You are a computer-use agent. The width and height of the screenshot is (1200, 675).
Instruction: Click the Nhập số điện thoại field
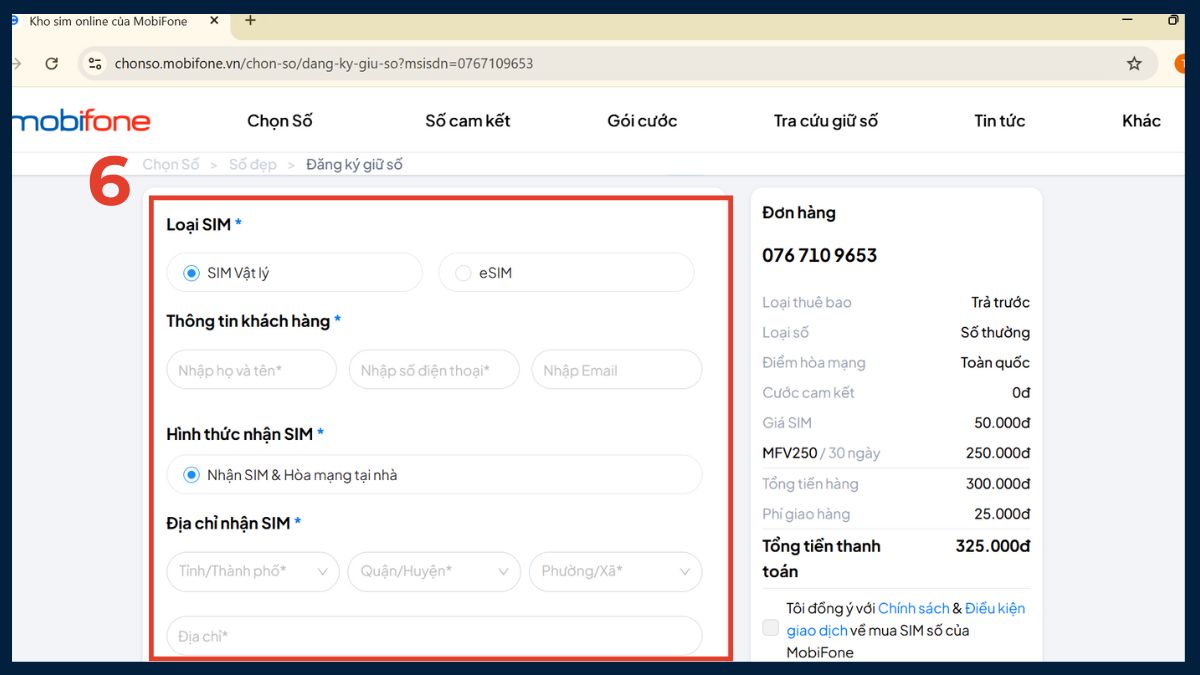[x=434, y=370]
